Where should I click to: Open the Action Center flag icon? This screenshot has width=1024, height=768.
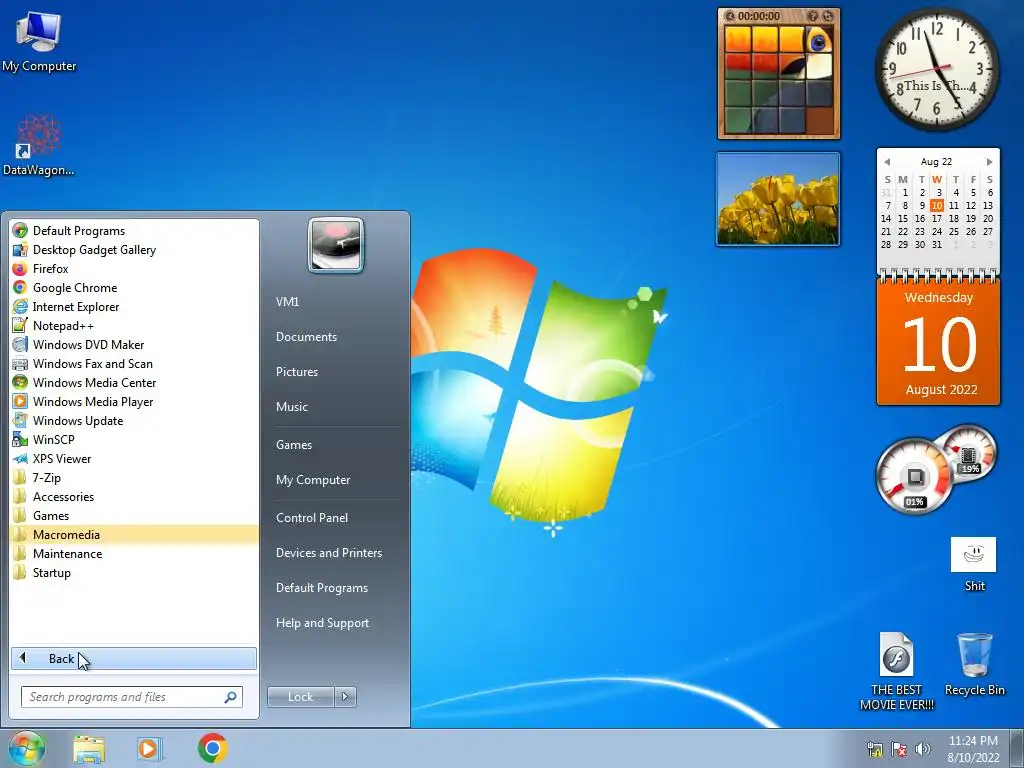pos(899,749)
